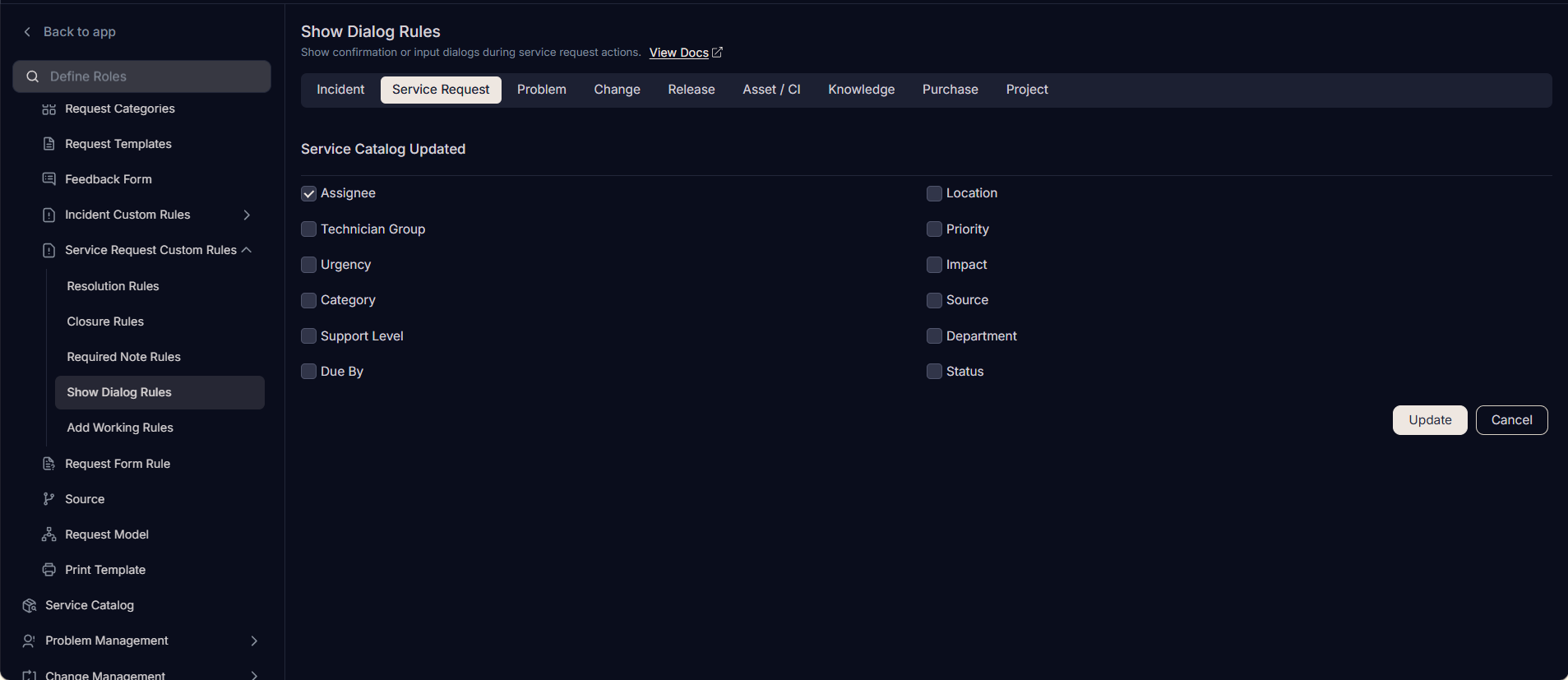
Task: Tick the Urgency checkbox
Action: click(309, 265)
